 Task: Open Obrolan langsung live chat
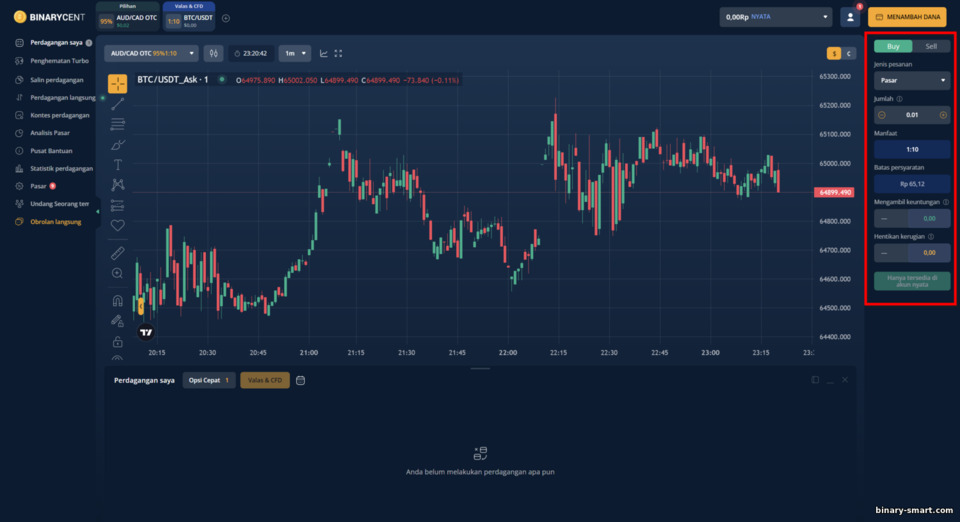coord(55,222)
